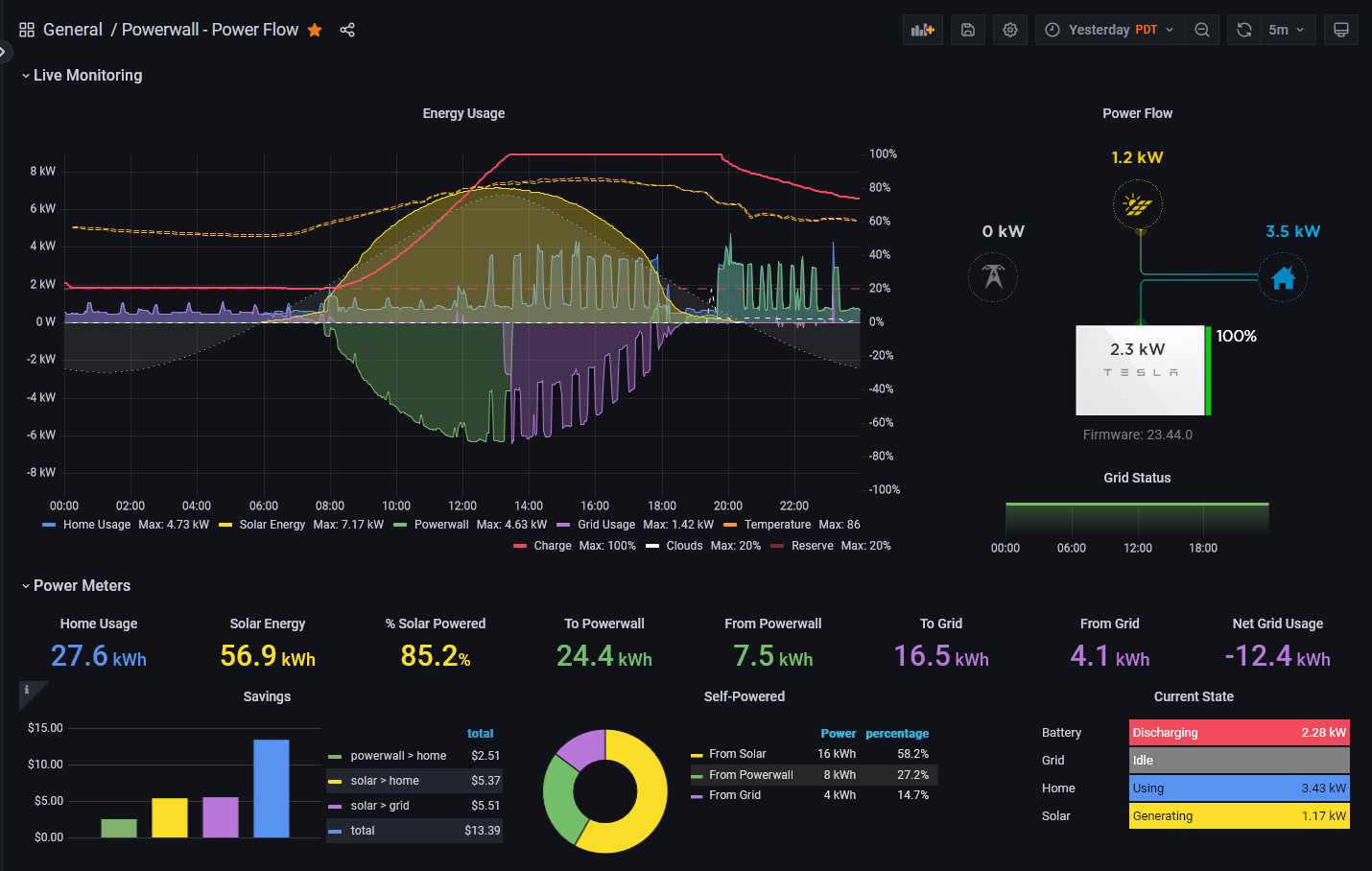Open the Current State panel title menu
The height and width of the screenshot is (871, 1372).
click(1194, 696)
